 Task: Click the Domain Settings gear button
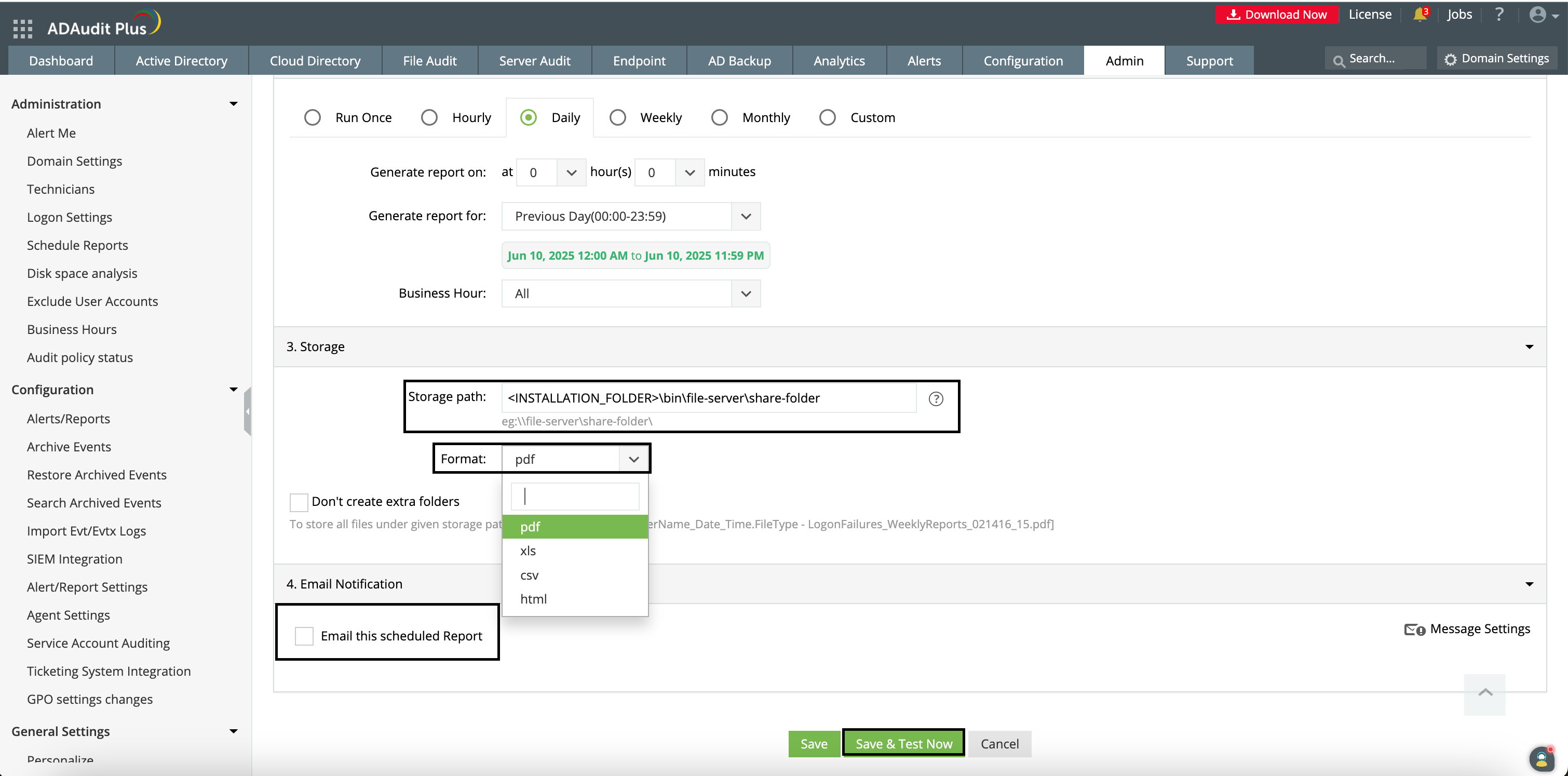tap(1497, 59)
